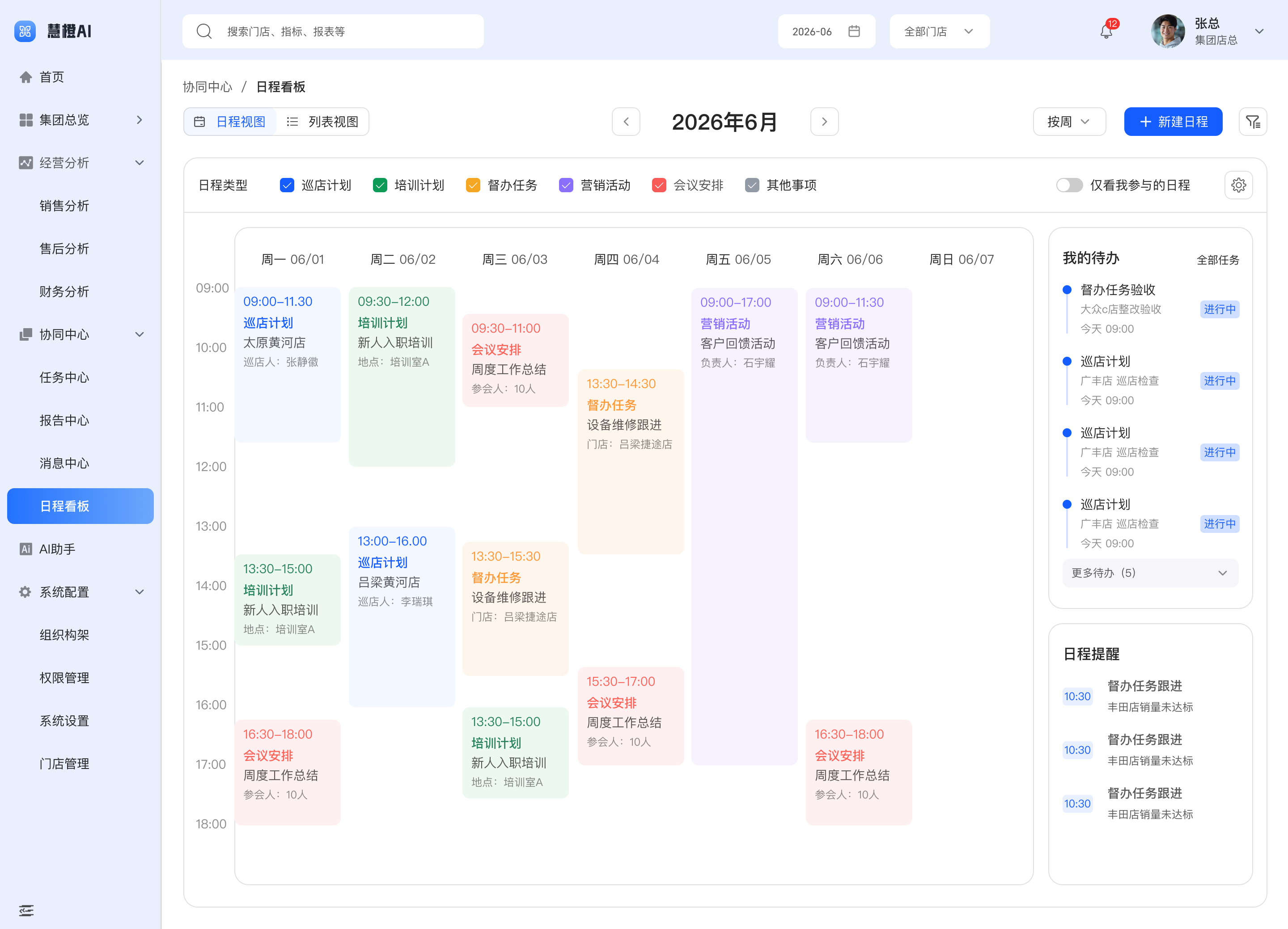Click the 经营分析 chart icon
Screen dimensions: 1288x929
click(x=25, y=163)
